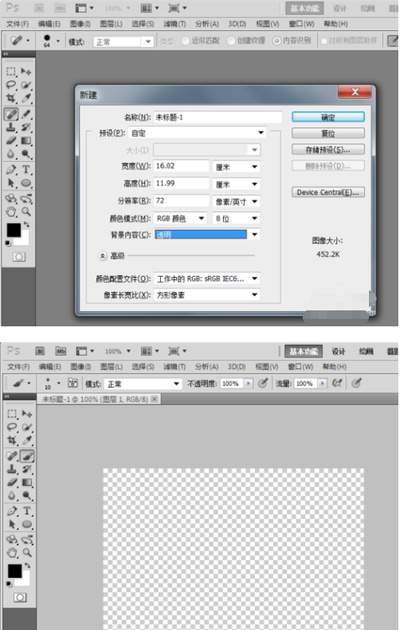This screenshot has height=630, width=400.
Task: Toggle 对所有图层取样 checkbox in options bar
Action: coord(349,41)
